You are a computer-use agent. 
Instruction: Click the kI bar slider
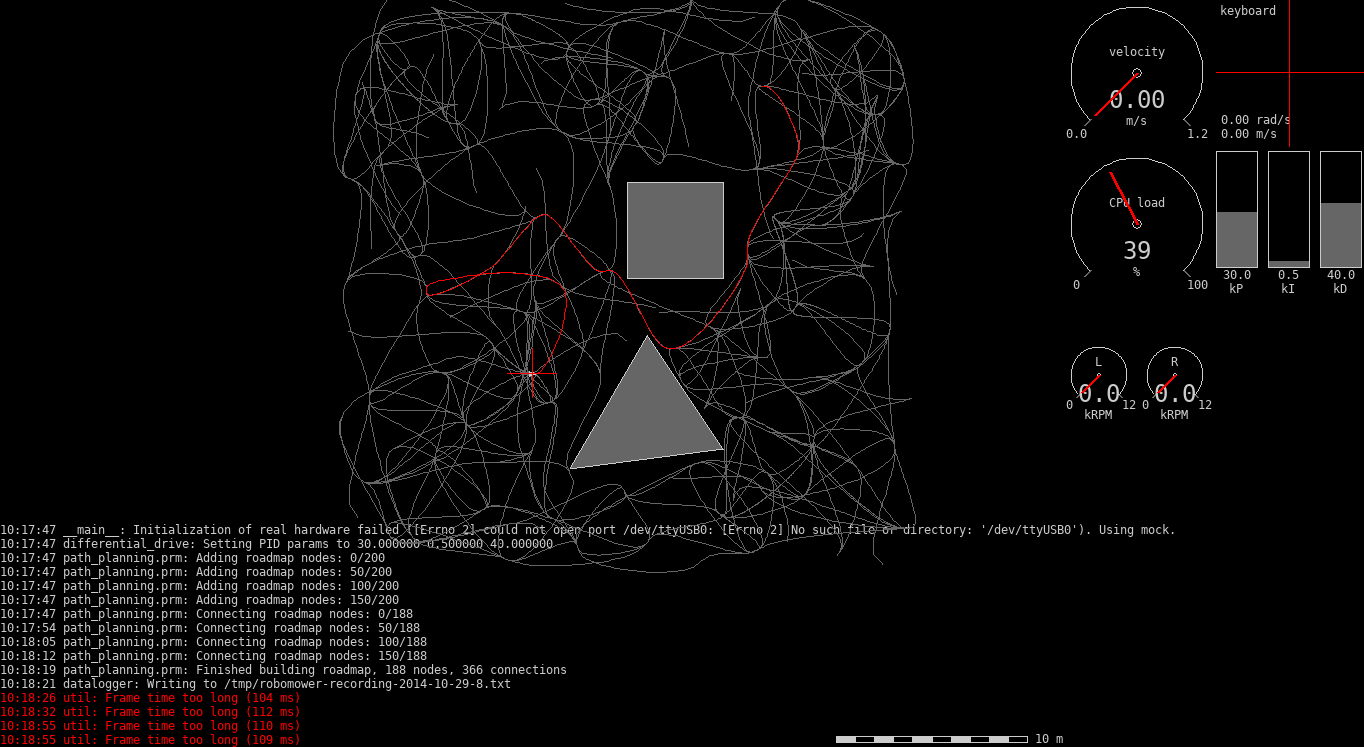point(1289,209)
